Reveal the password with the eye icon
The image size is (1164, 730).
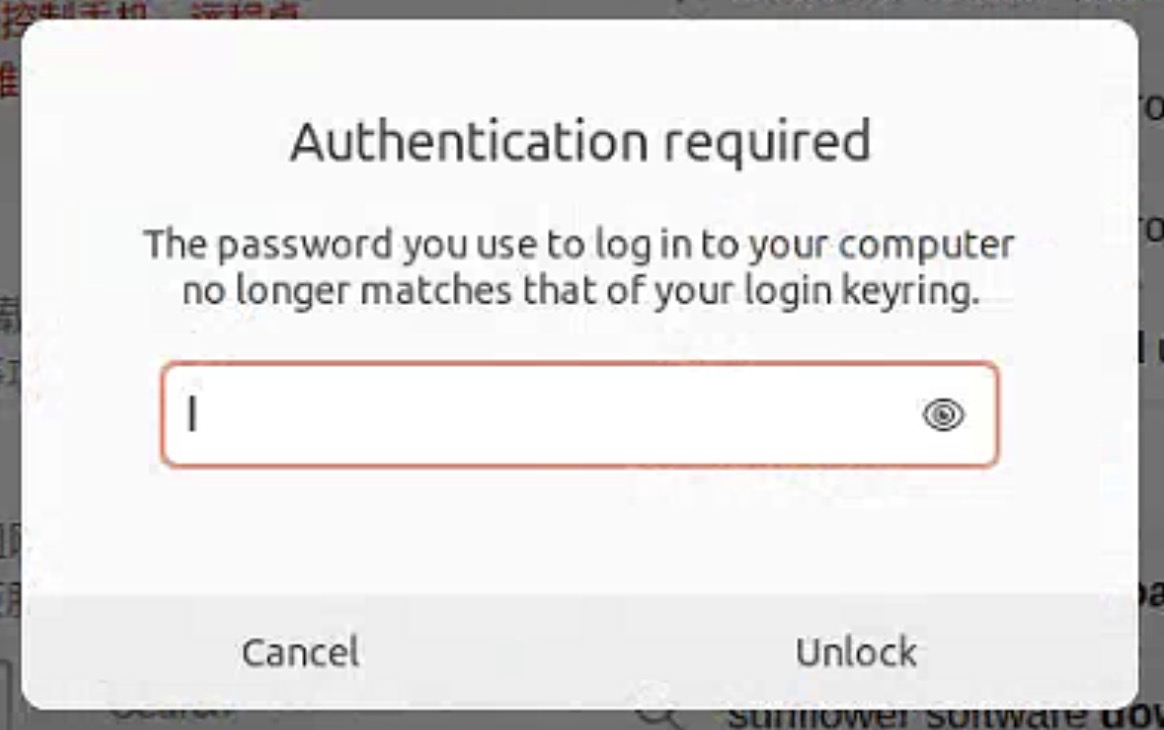pyautogui.click(x=943, y=415)
